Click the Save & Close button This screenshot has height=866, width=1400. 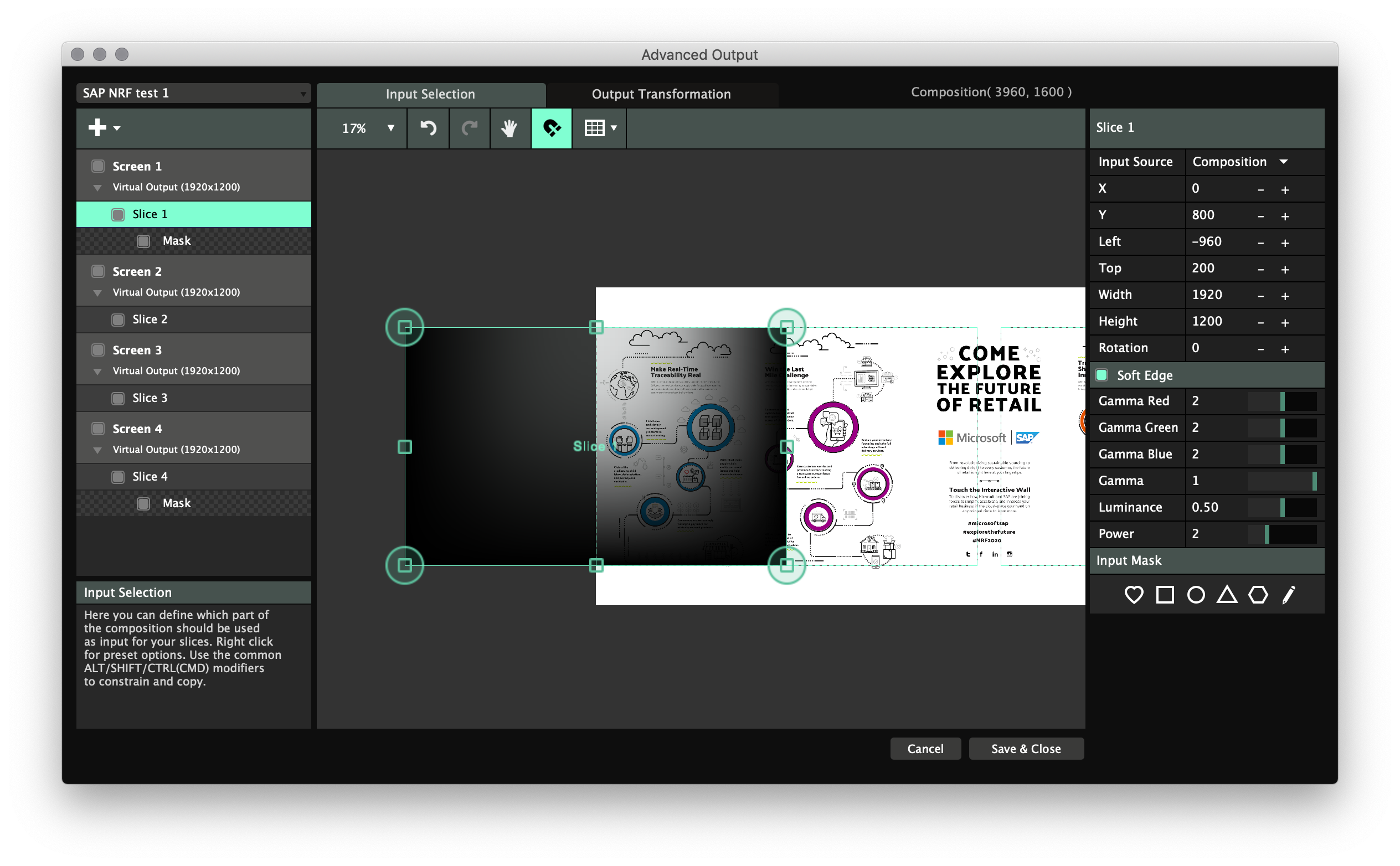pos(1026,749)
